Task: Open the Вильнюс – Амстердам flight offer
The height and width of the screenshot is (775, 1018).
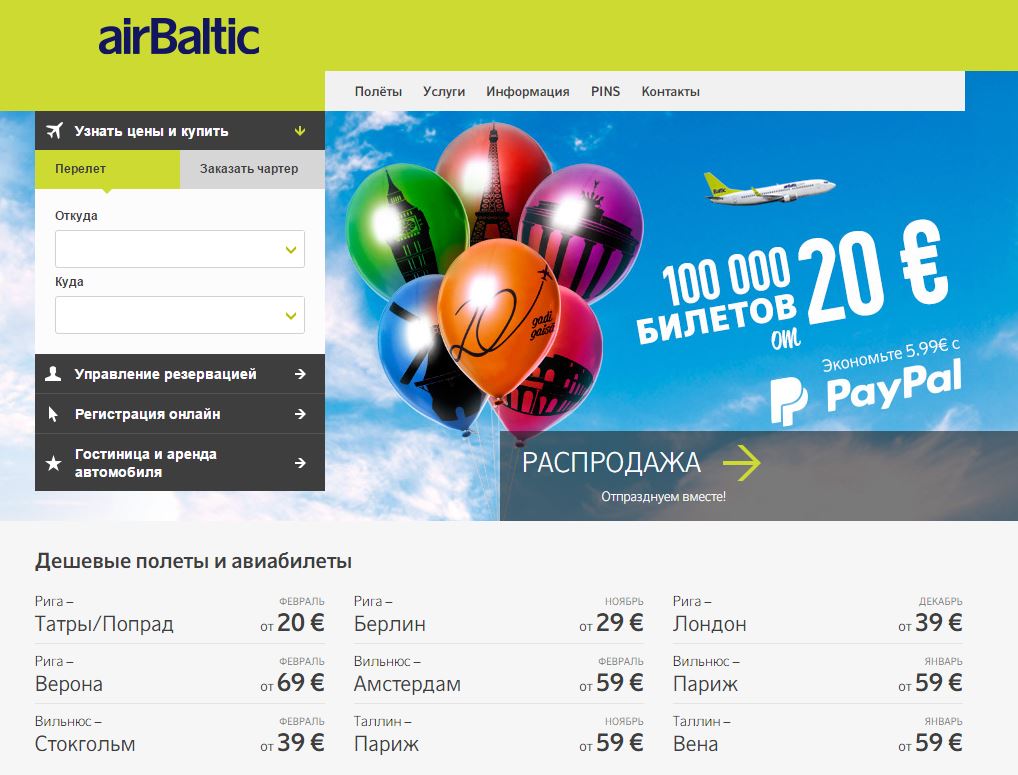Action: (x=499, y=674)
